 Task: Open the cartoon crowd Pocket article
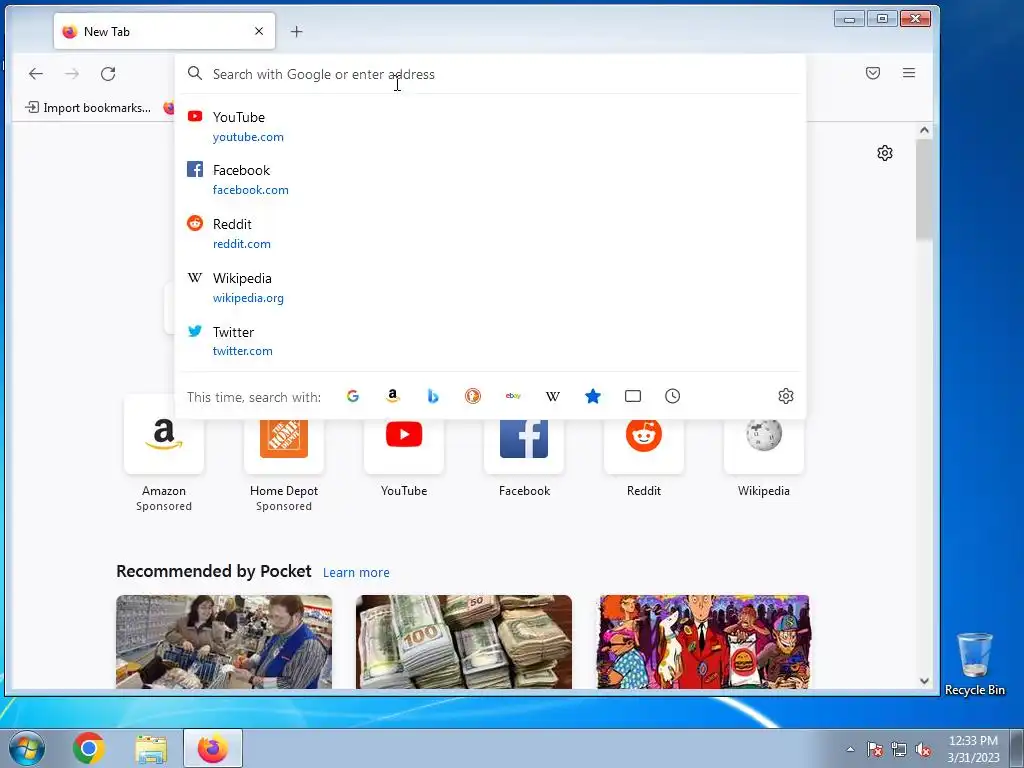[x=703, y=641]
